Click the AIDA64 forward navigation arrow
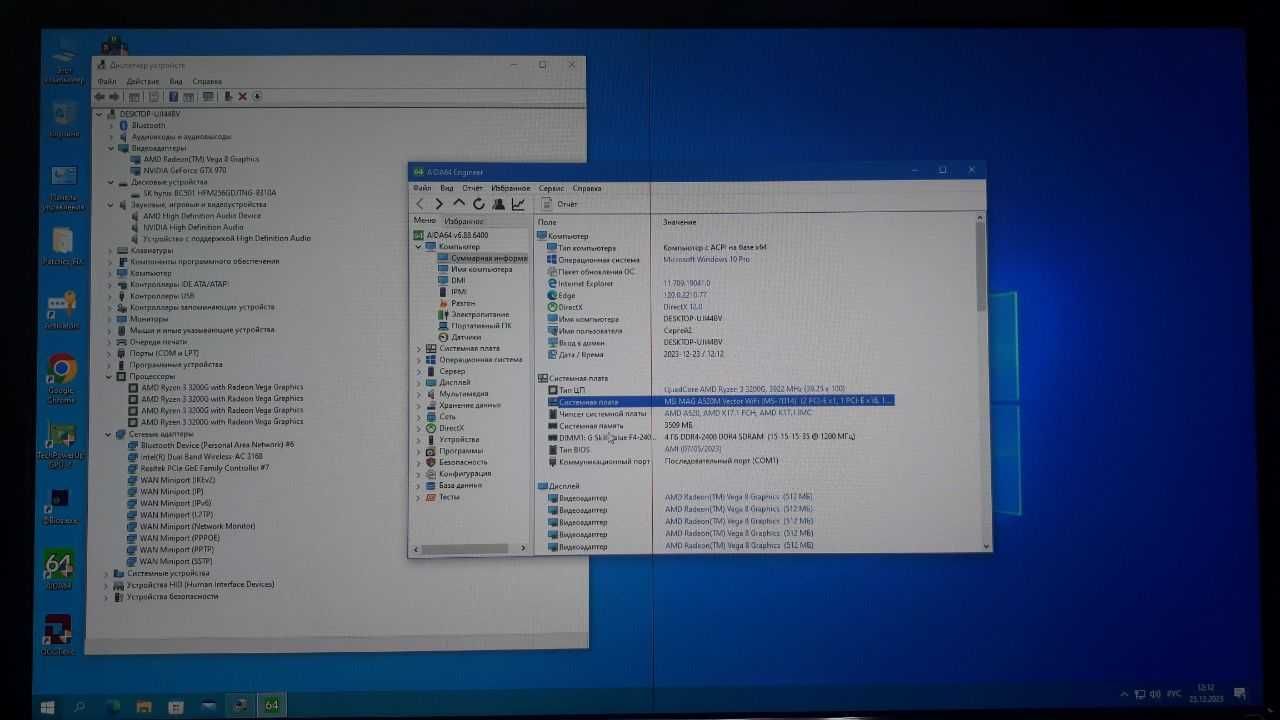This screenshot has height=720, width=1280. [x=438, y=204]
